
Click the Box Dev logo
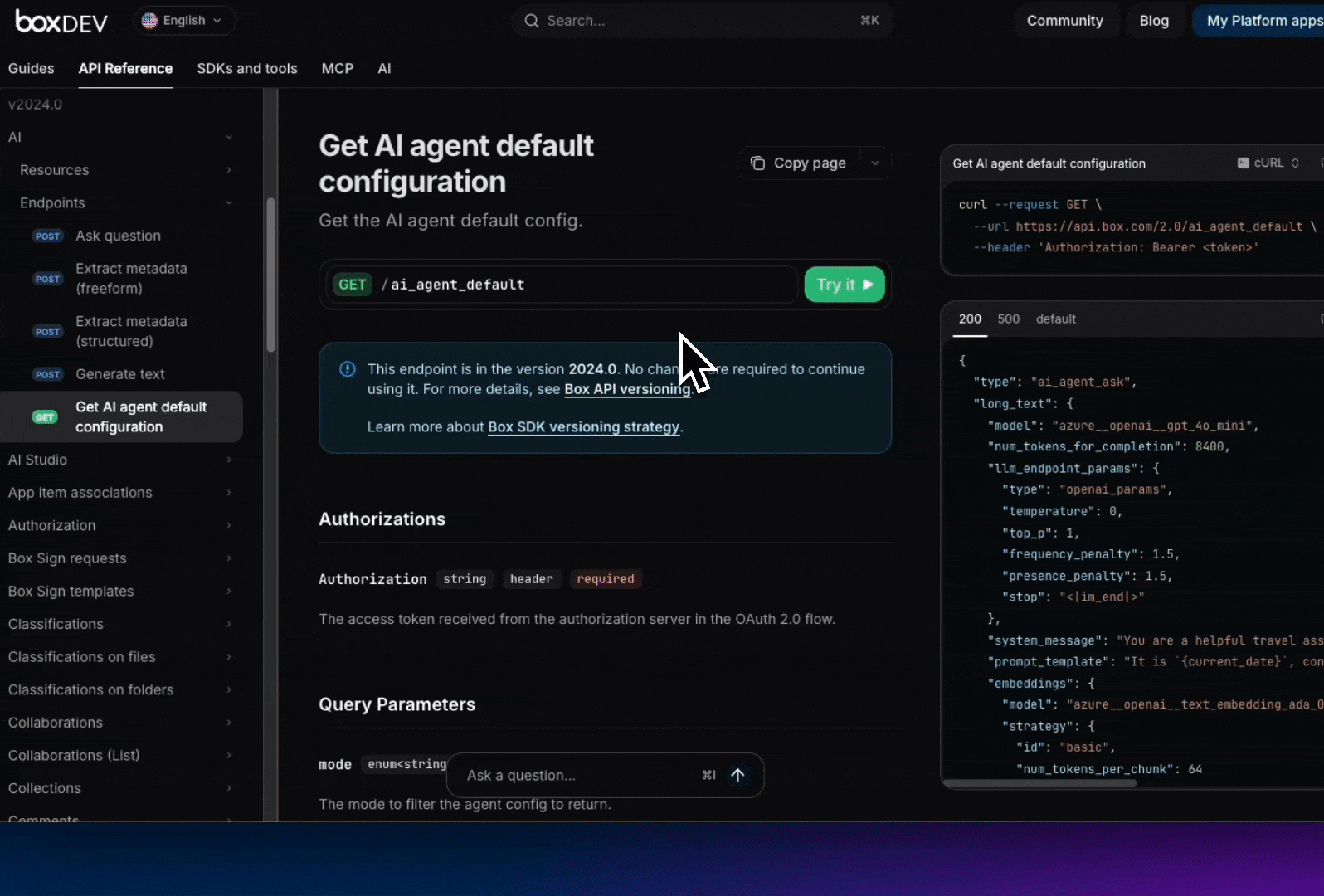coord(61,21)
